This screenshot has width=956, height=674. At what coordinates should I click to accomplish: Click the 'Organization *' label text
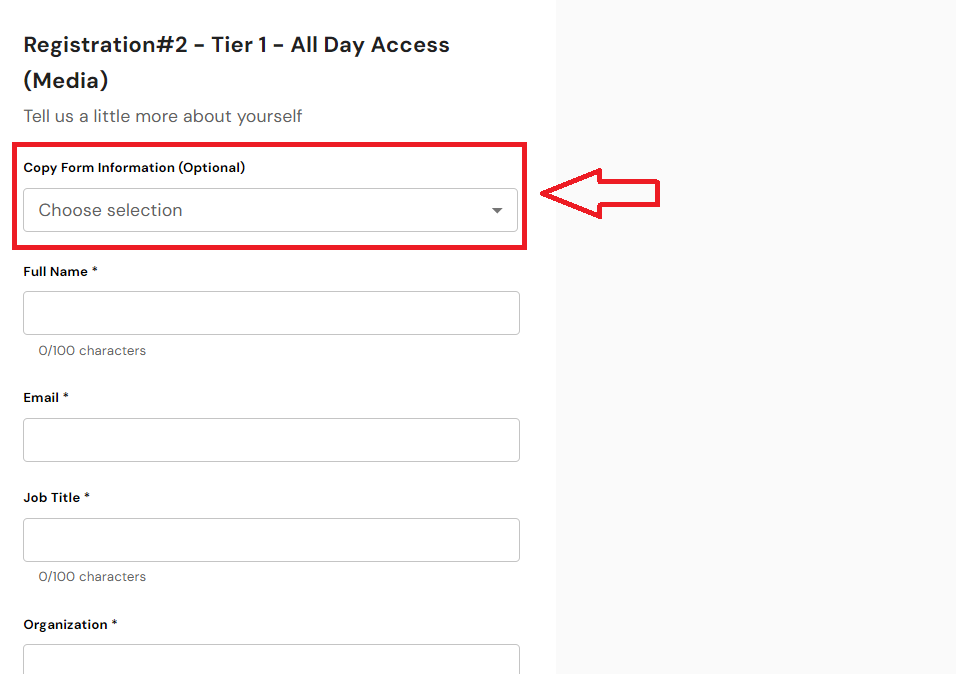[x=70, y=625]
